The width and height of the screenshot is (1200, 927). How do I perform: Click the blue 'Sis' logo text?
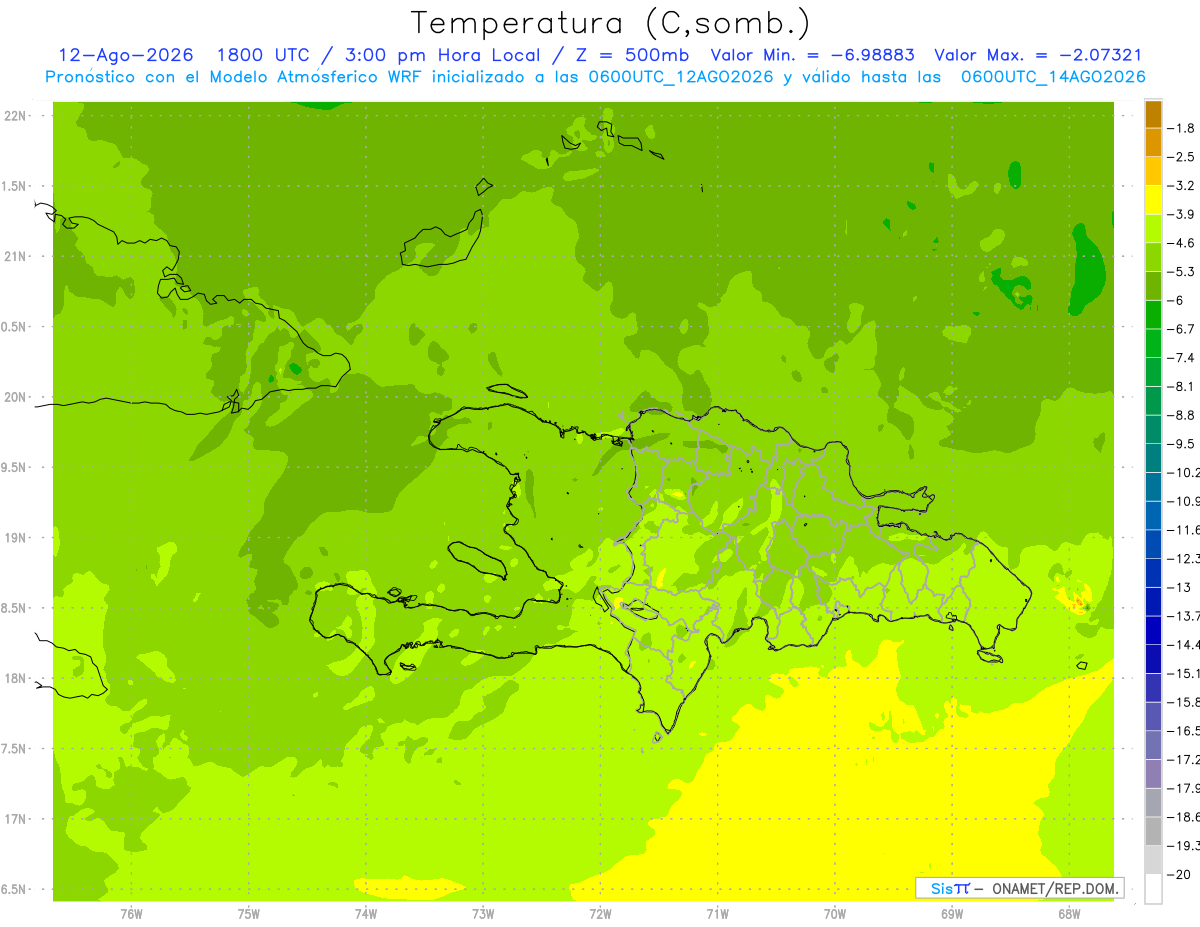941,888
